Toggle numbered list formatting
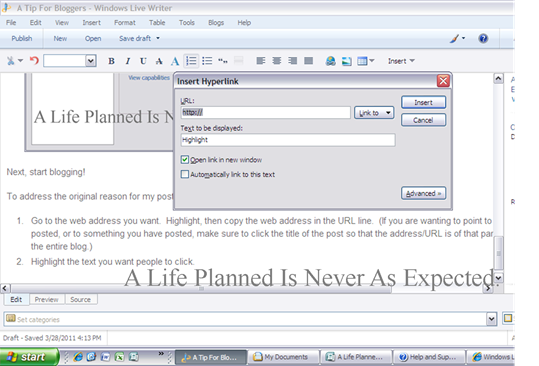The image size is (539, 366). click(x=191, y=61)
